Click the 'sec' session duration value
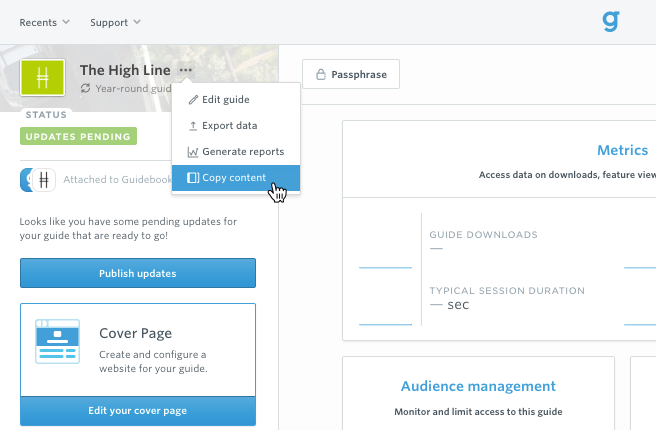This screenshot has width=656, height=430. (458, 305)
